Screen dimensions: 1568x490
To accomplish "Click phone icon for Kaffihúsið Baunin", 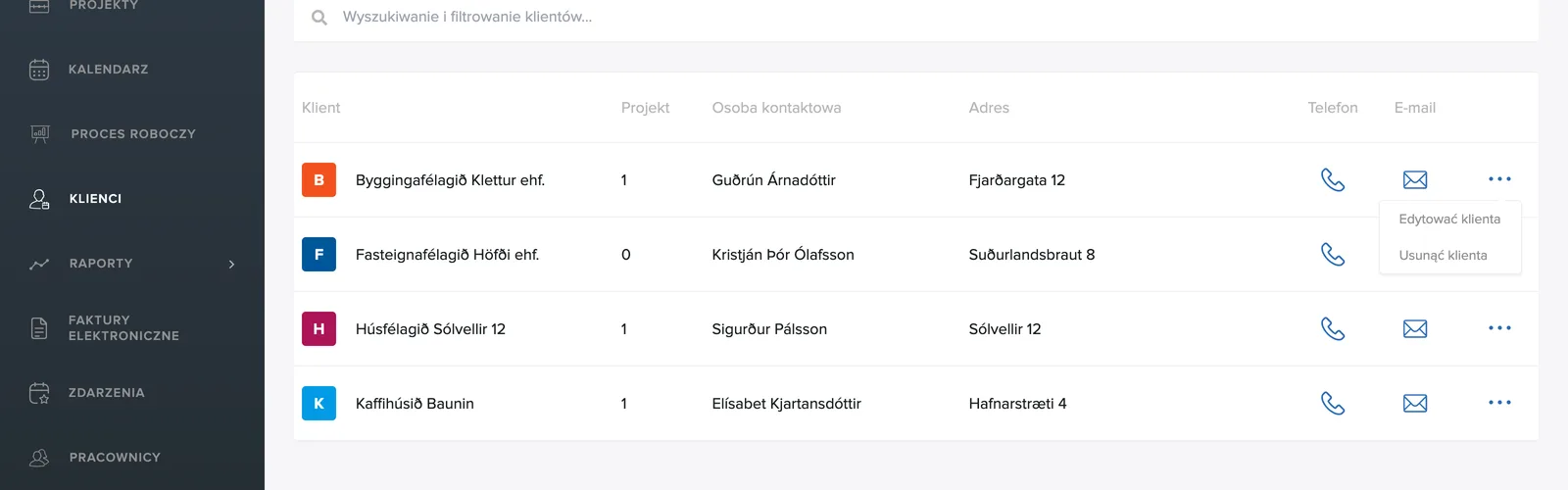I will [x=1333, y=403].
